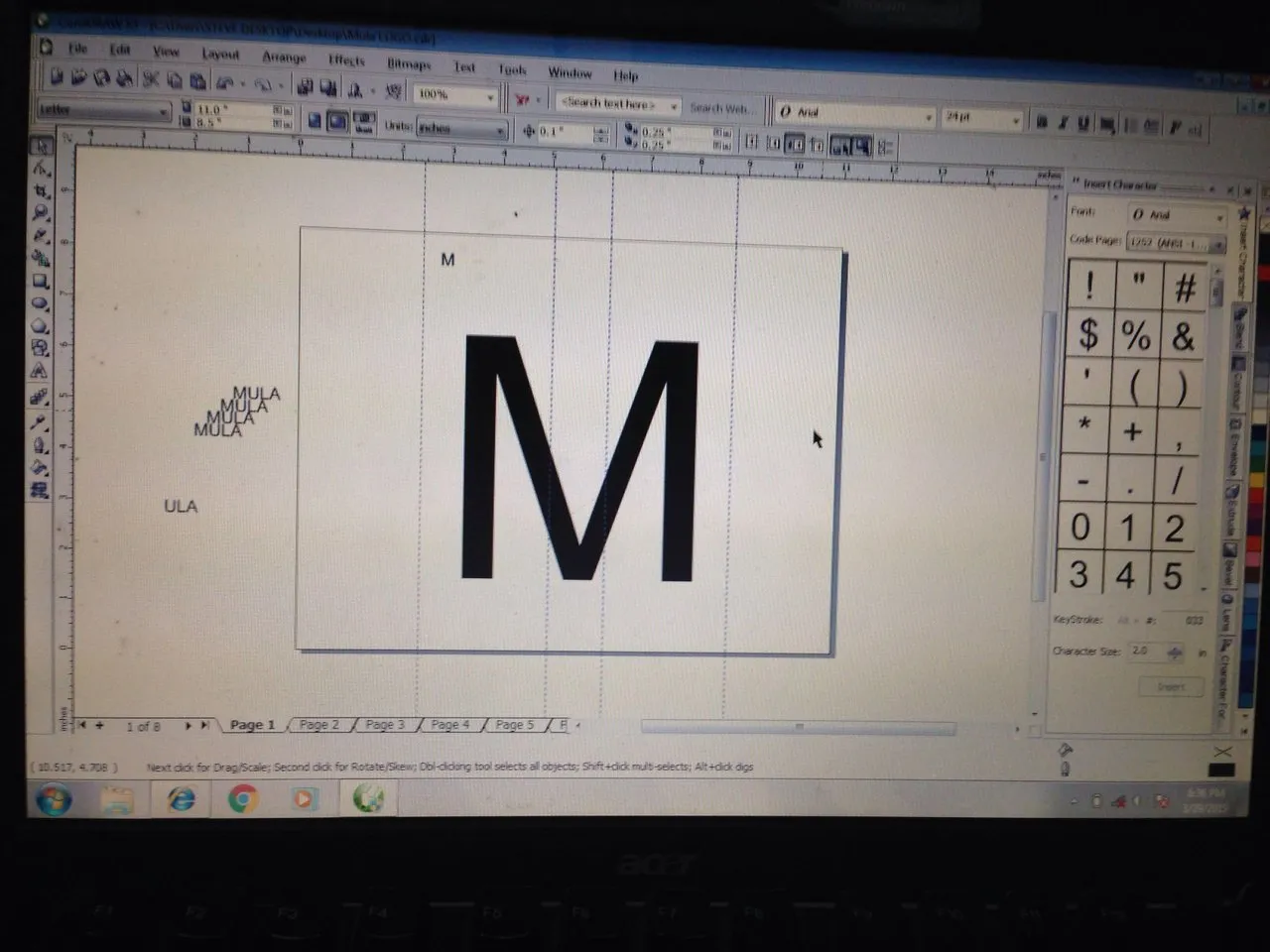
Task: Open the Edit menu
Action: click(120, 50)
